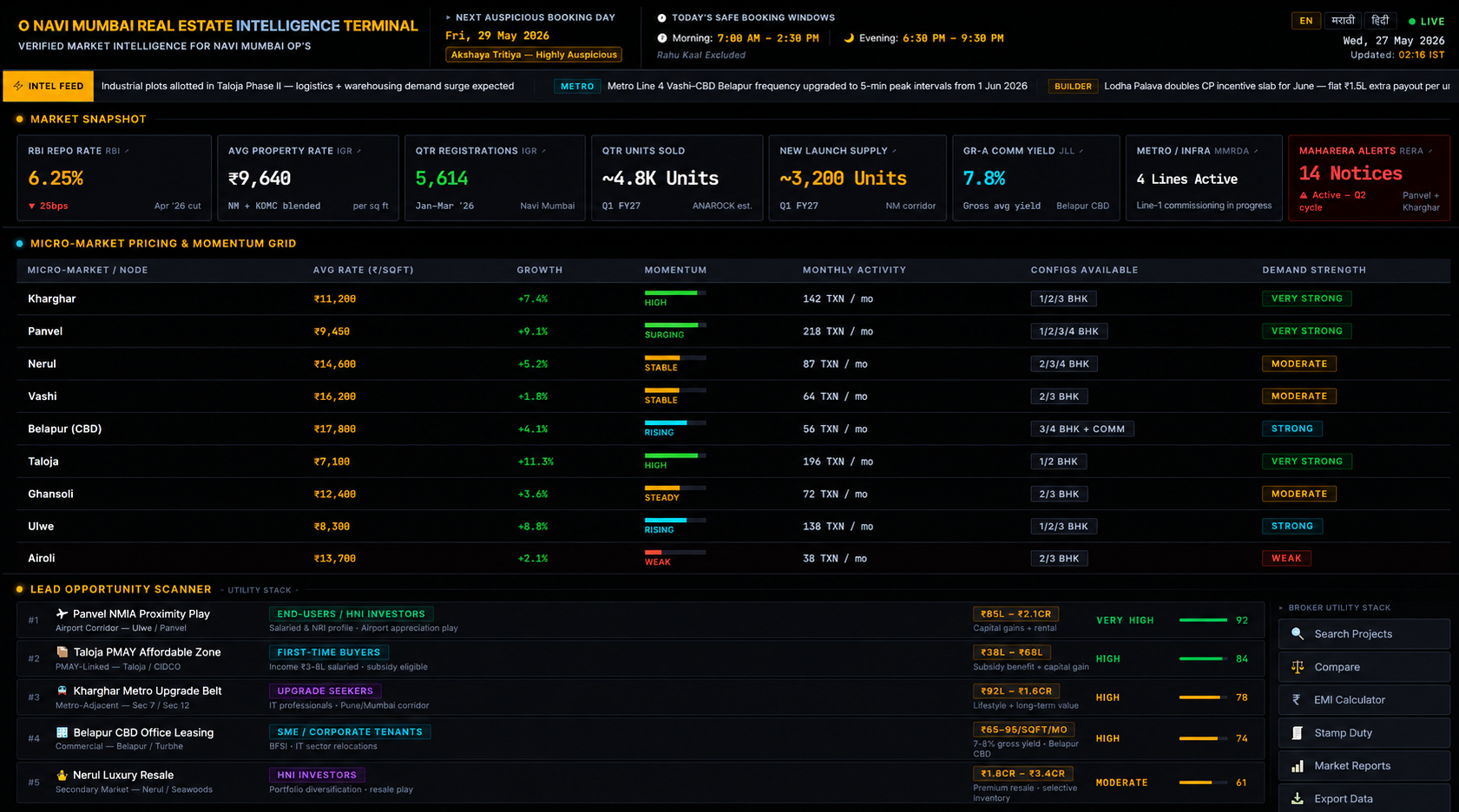Sort by the Growth column header

tap(540, 270)
